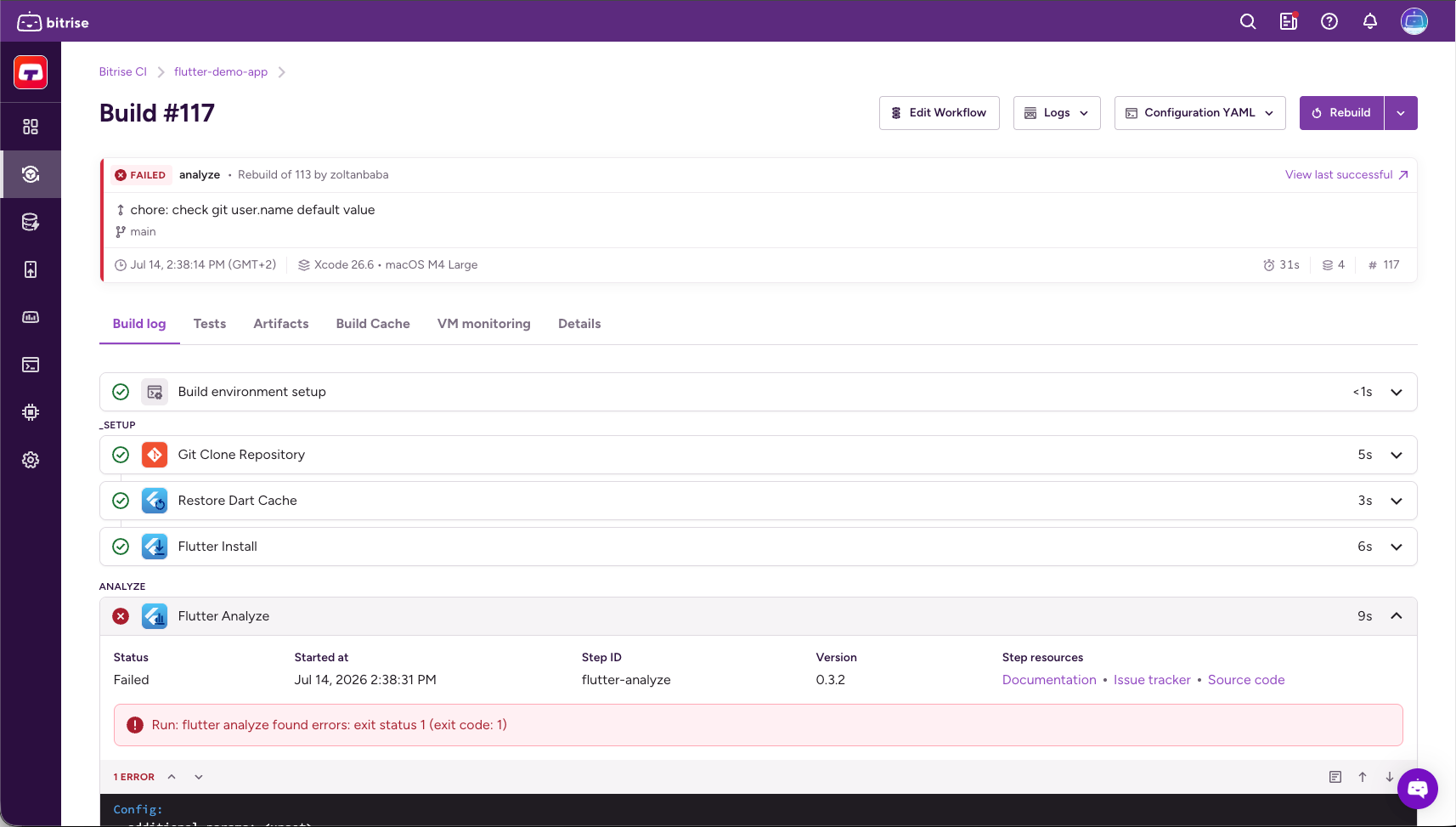1456x827 pixels.
Task: Open the Source code link
Action: [1246, 680]
